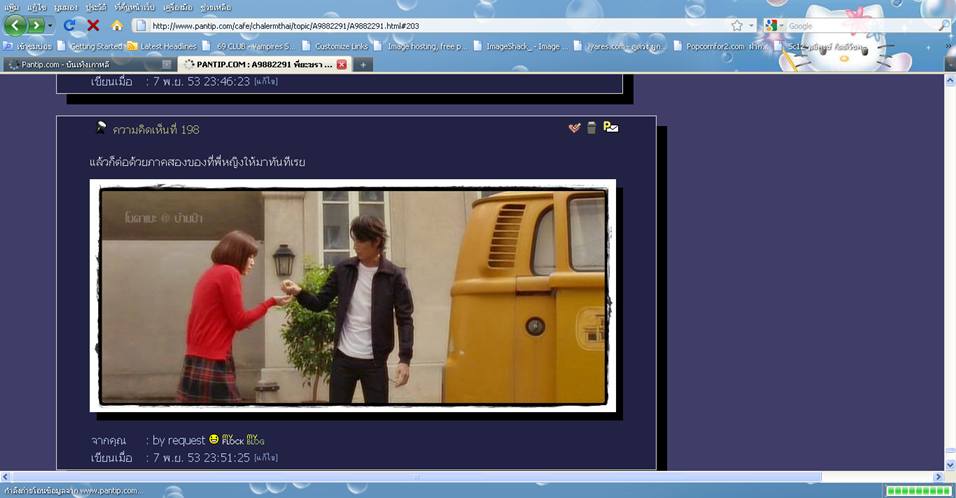Image resolution: width=956 pixels, height=498 pixels.
Task: Show more bookmarks via double chevron
Action: [949, 46]
